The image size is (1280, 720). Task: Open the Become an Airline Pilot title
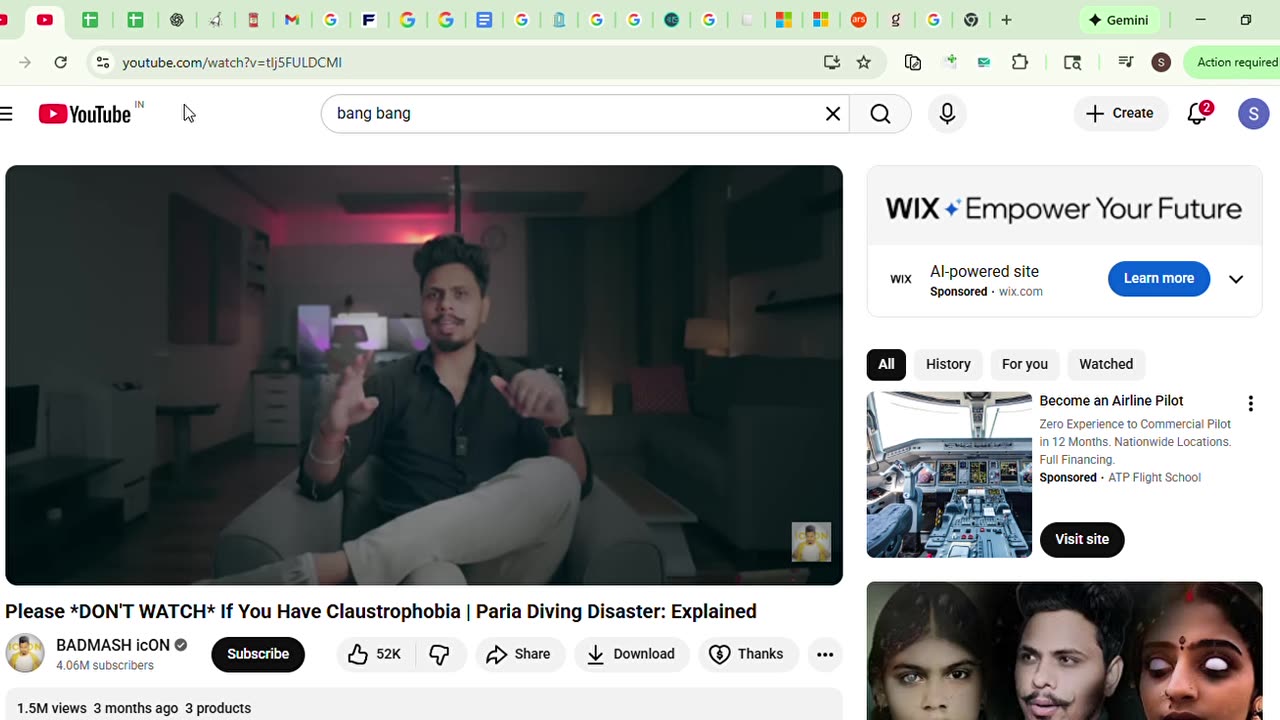(x=1111, y=401)
